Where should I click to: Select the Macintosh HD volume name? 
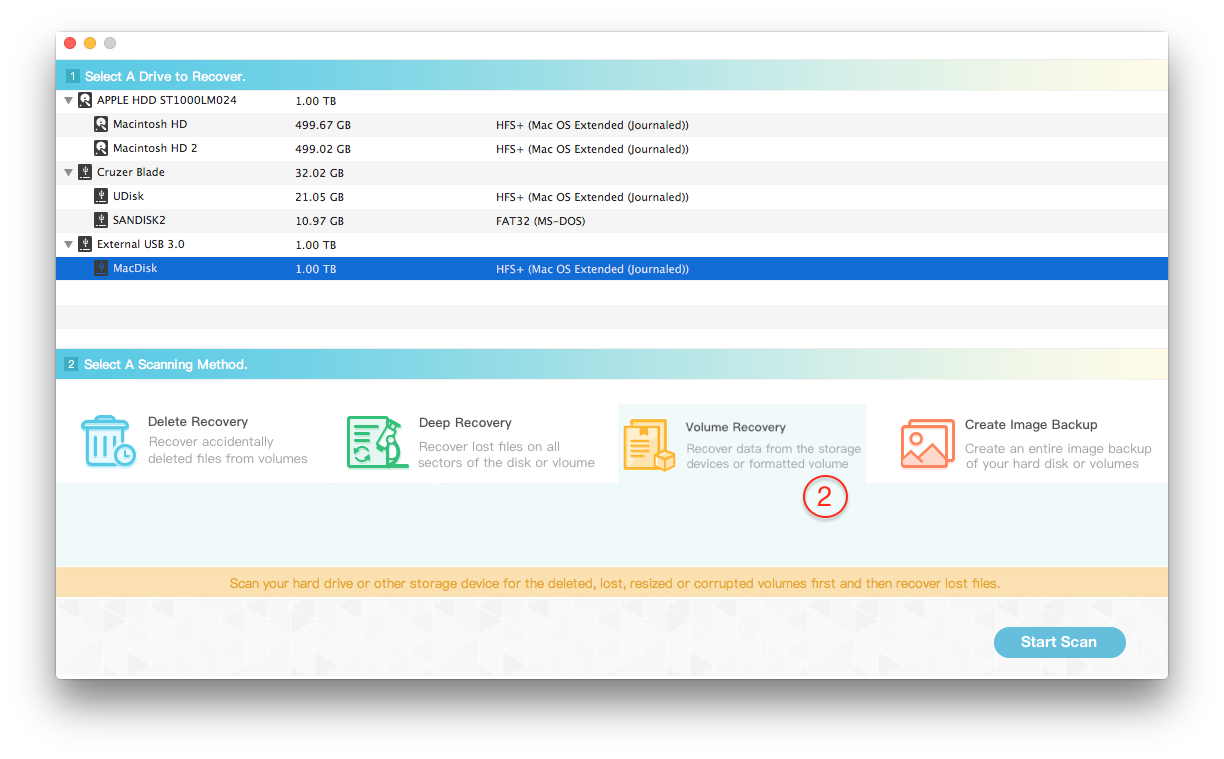(150, 124)
